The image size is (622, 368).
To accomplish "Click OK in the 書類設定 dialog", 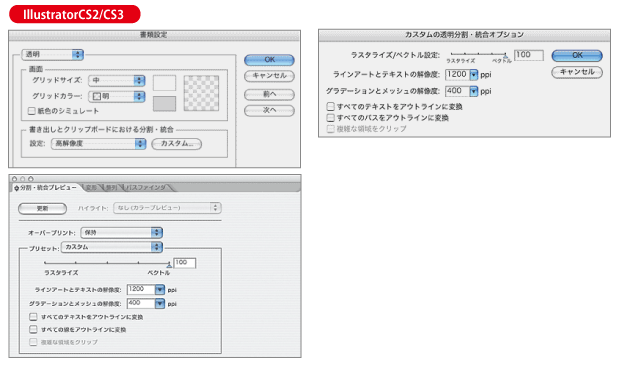I will (x=269, y=59).
